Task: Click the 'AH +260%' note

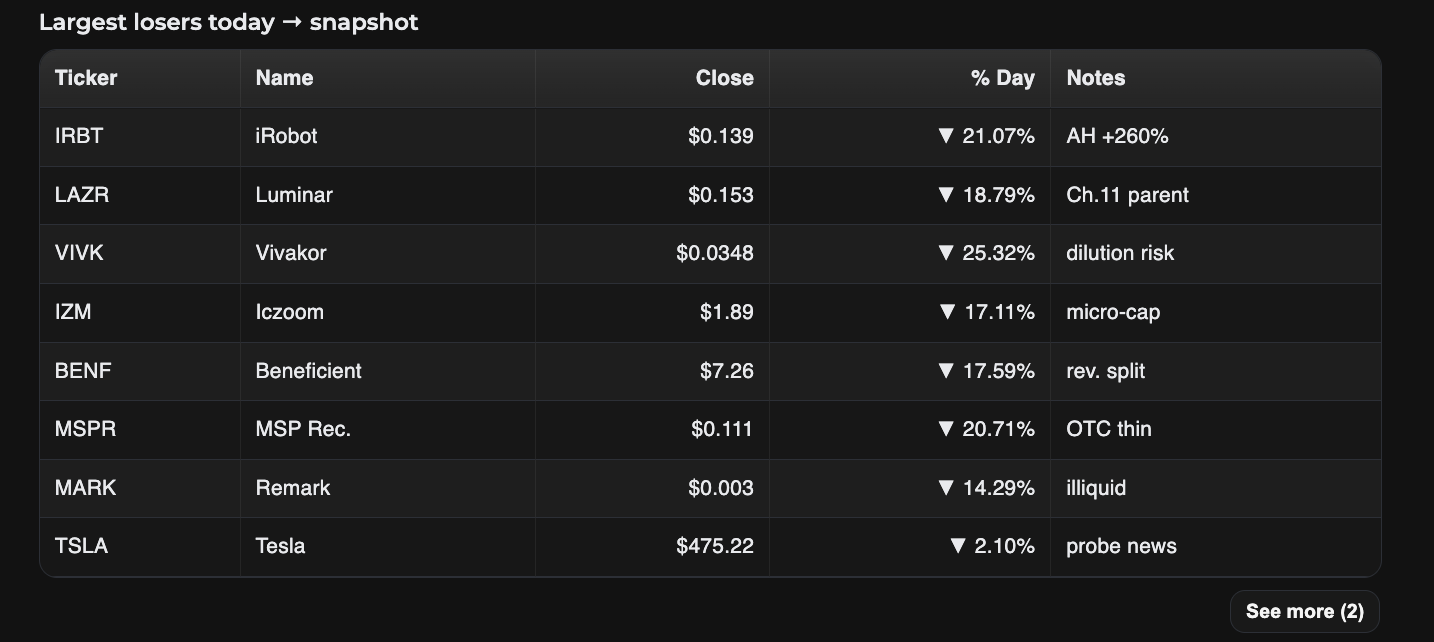Action: 1117,136
